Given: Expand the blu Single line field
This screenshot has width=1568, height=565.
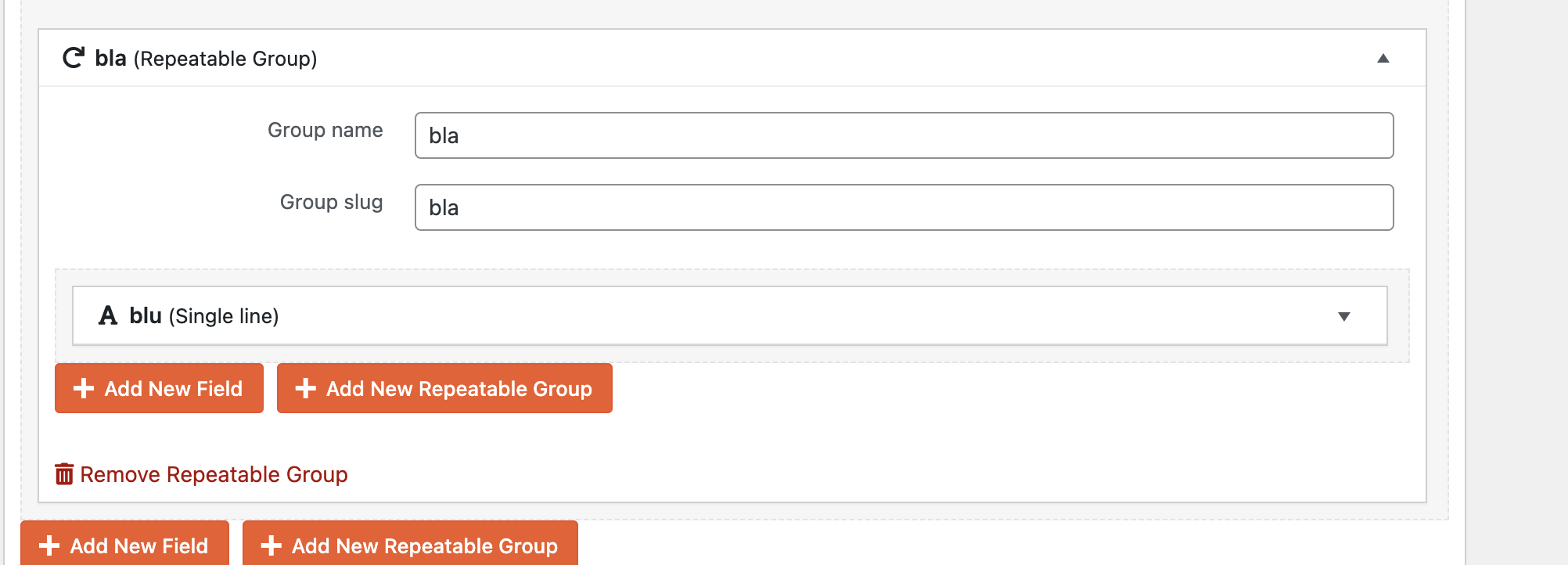Looking at the screenshot, I should (1343, 316).
